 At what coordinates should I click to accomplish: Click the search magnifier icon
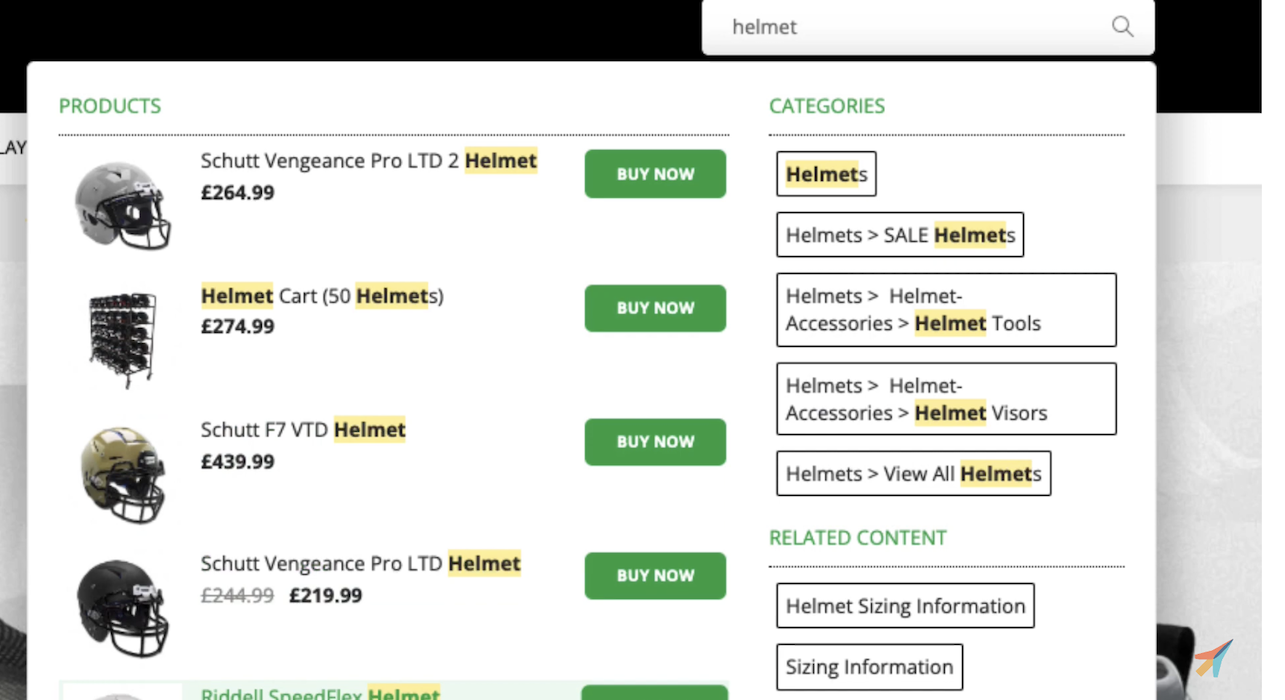(1122, 27)
